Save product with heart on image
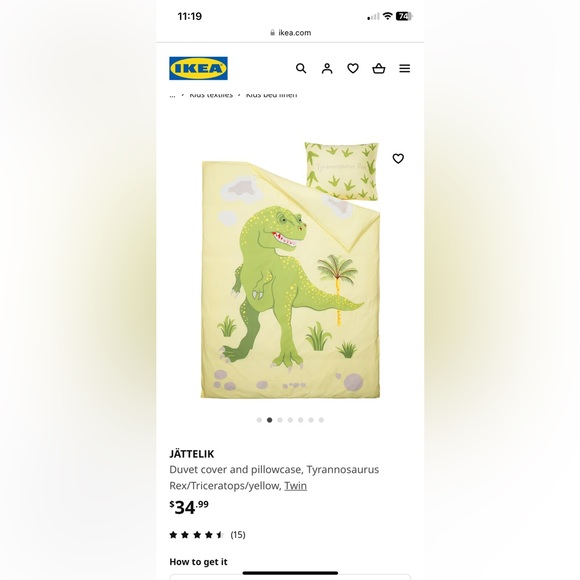 click(x=398, y=158)
